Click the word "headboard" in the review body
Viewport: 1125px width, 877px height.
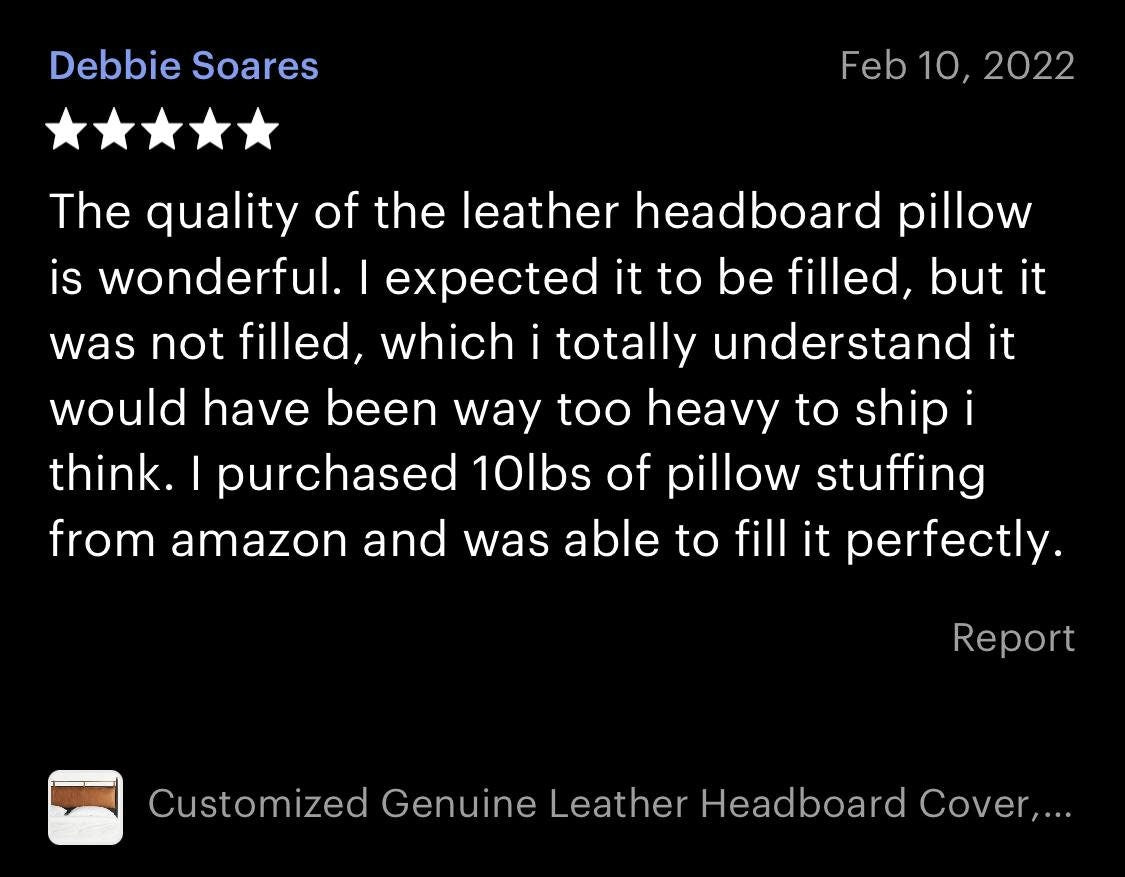click(x=758, y=212)
